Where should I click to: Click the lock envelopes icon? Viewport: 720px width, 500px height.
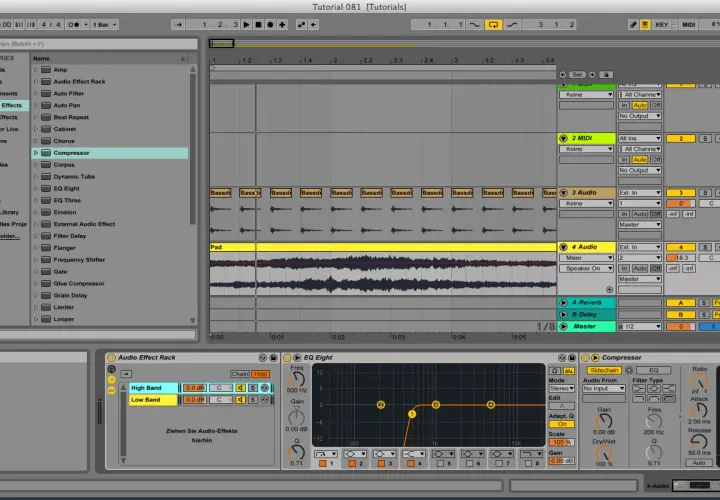coord(606,74)
